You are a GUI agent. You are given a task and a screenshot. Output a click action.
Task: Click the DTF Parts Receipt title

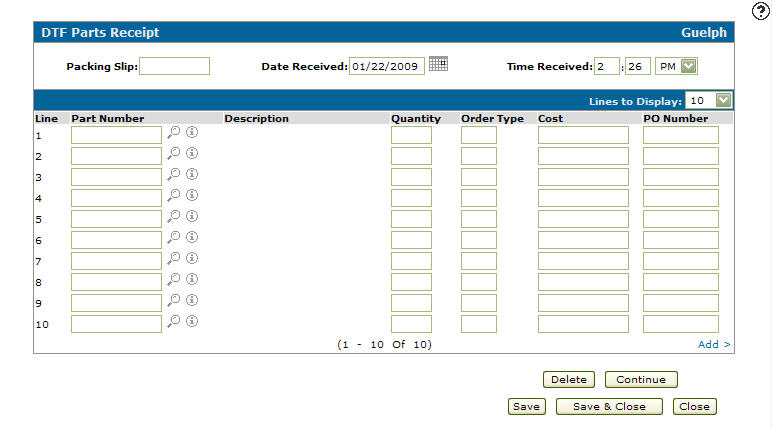(100, 33)
